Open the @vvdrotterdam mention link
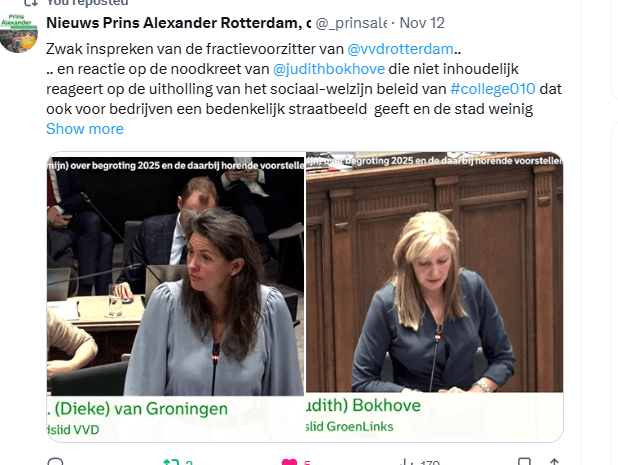618x465 pixels. click(400, 49)
